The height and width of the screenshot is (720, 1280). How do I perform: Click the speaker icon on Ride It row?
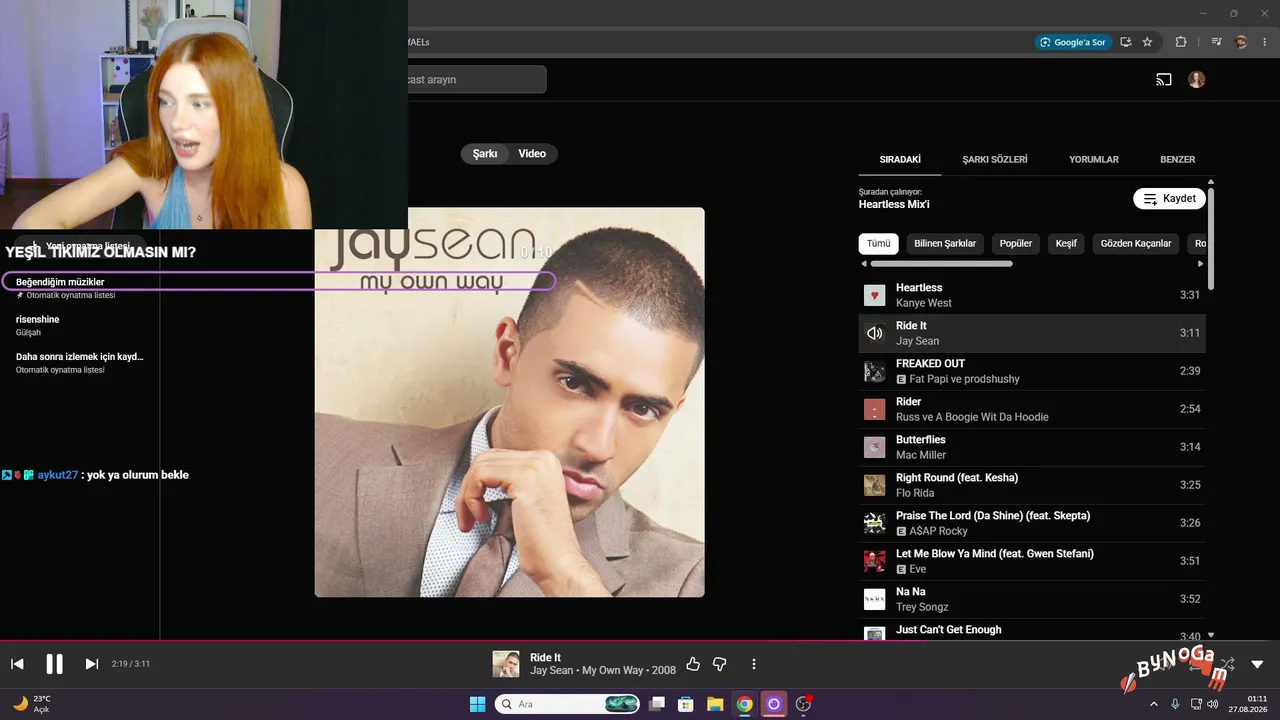(875, 333)
